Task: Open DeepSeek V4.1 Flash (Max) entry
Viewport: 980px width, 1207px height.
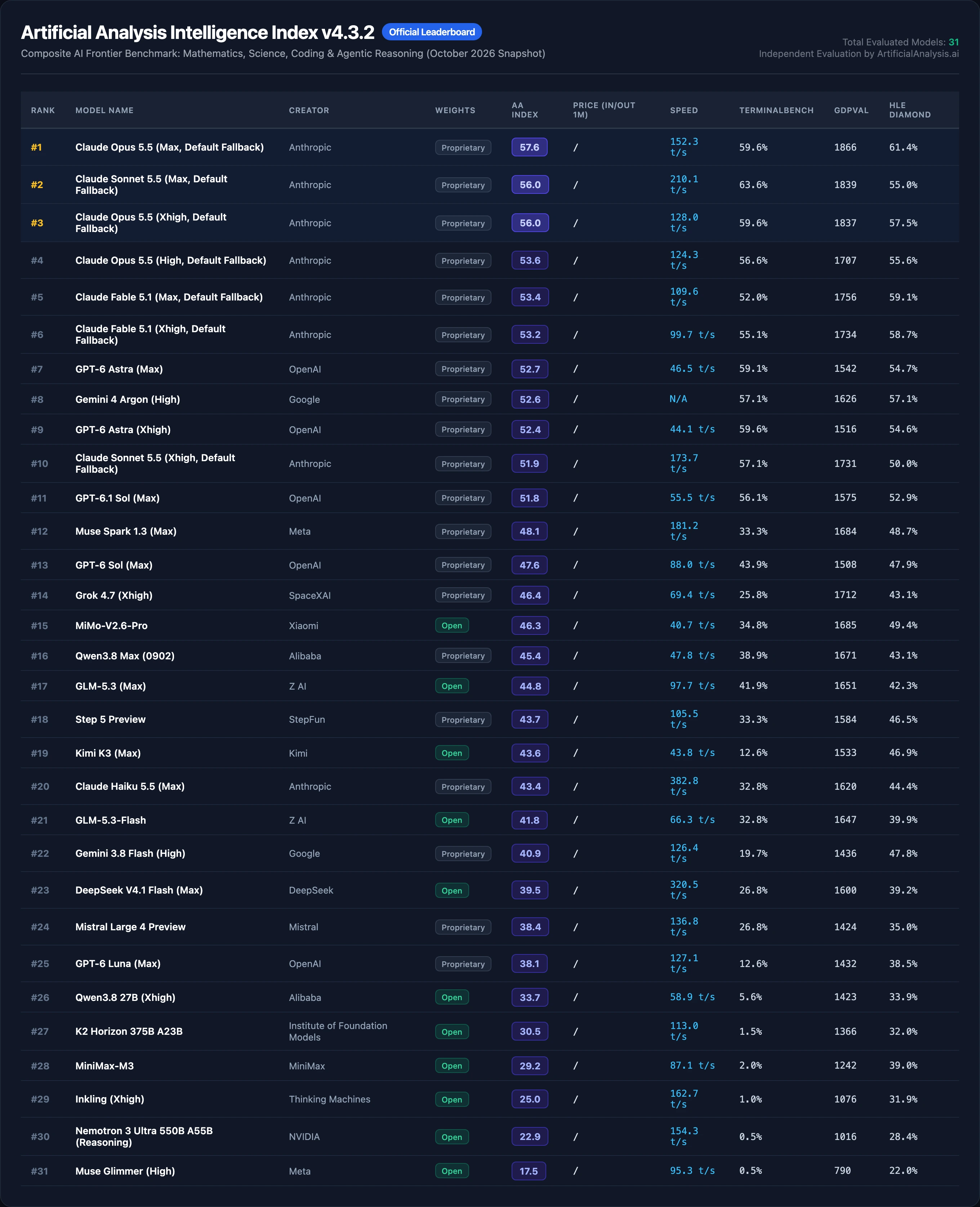Action: pyautogui.click(x=139, y=890)
